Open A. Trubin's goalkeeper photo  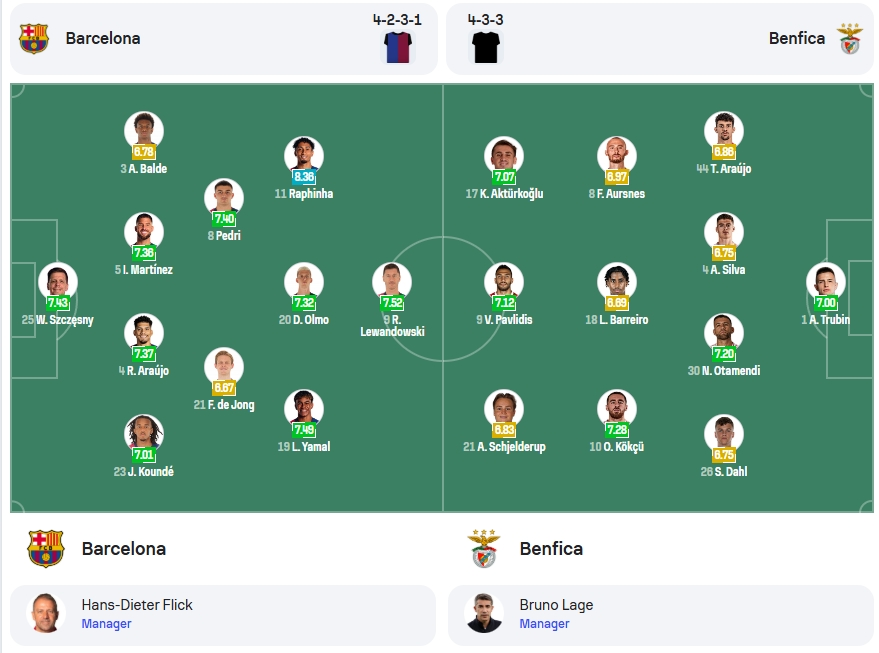point(826,281)
